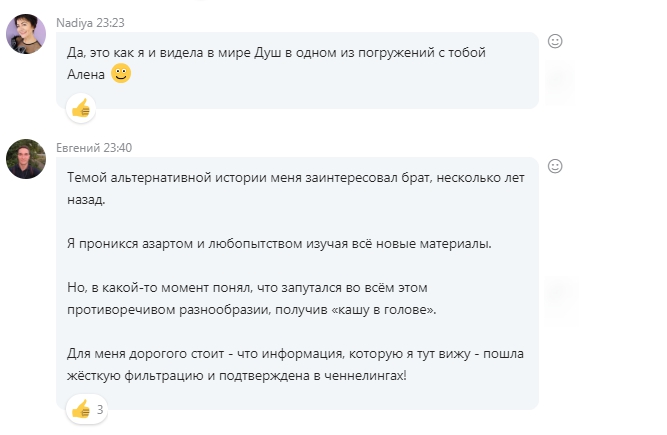Open reaction picker beside Nadiya's message
The width and height of the screenshot is (667, 435).
click(556, 41)
